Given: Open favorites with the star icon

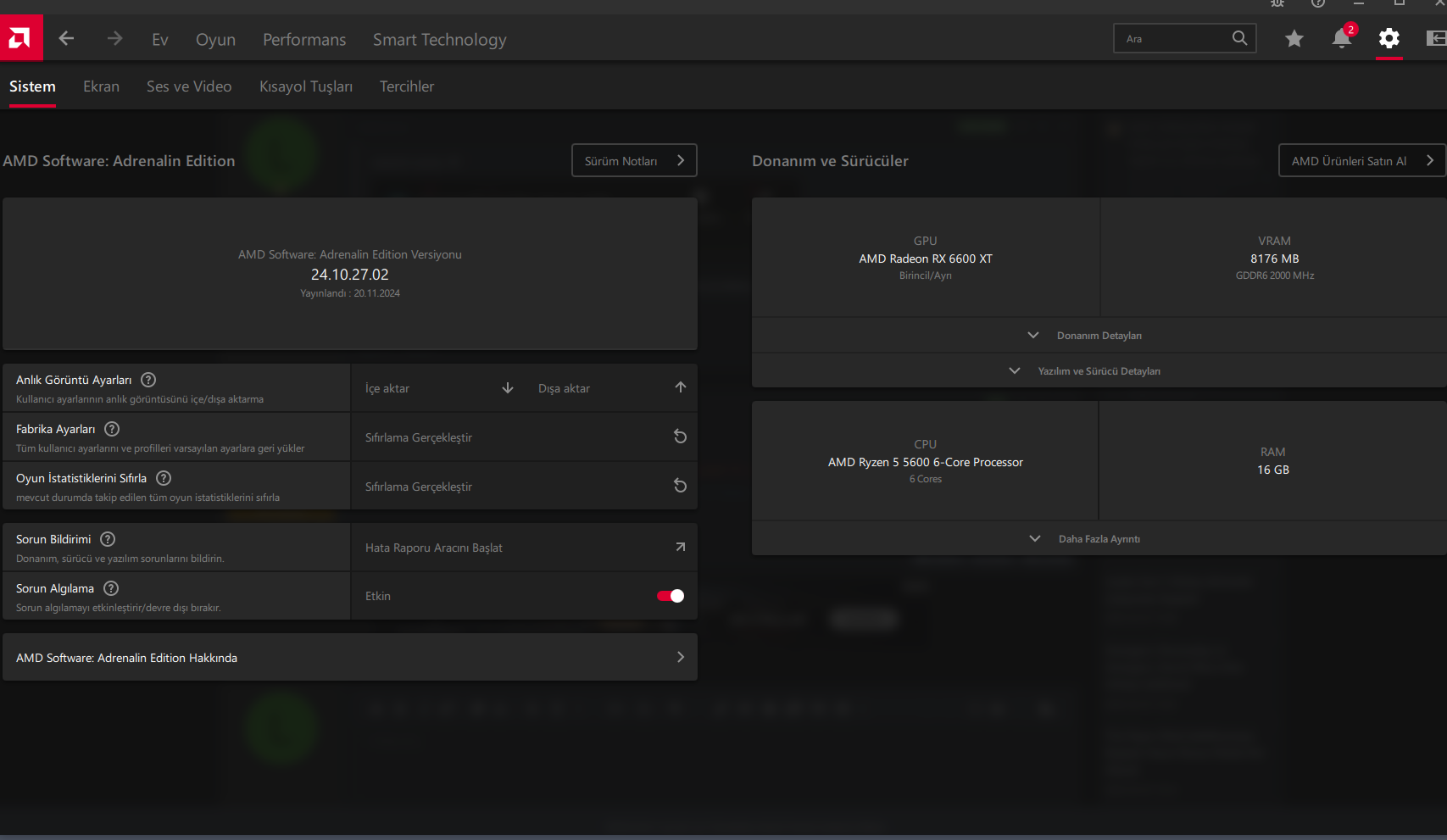Looking at the screenshot, I should pos(1294,38).
